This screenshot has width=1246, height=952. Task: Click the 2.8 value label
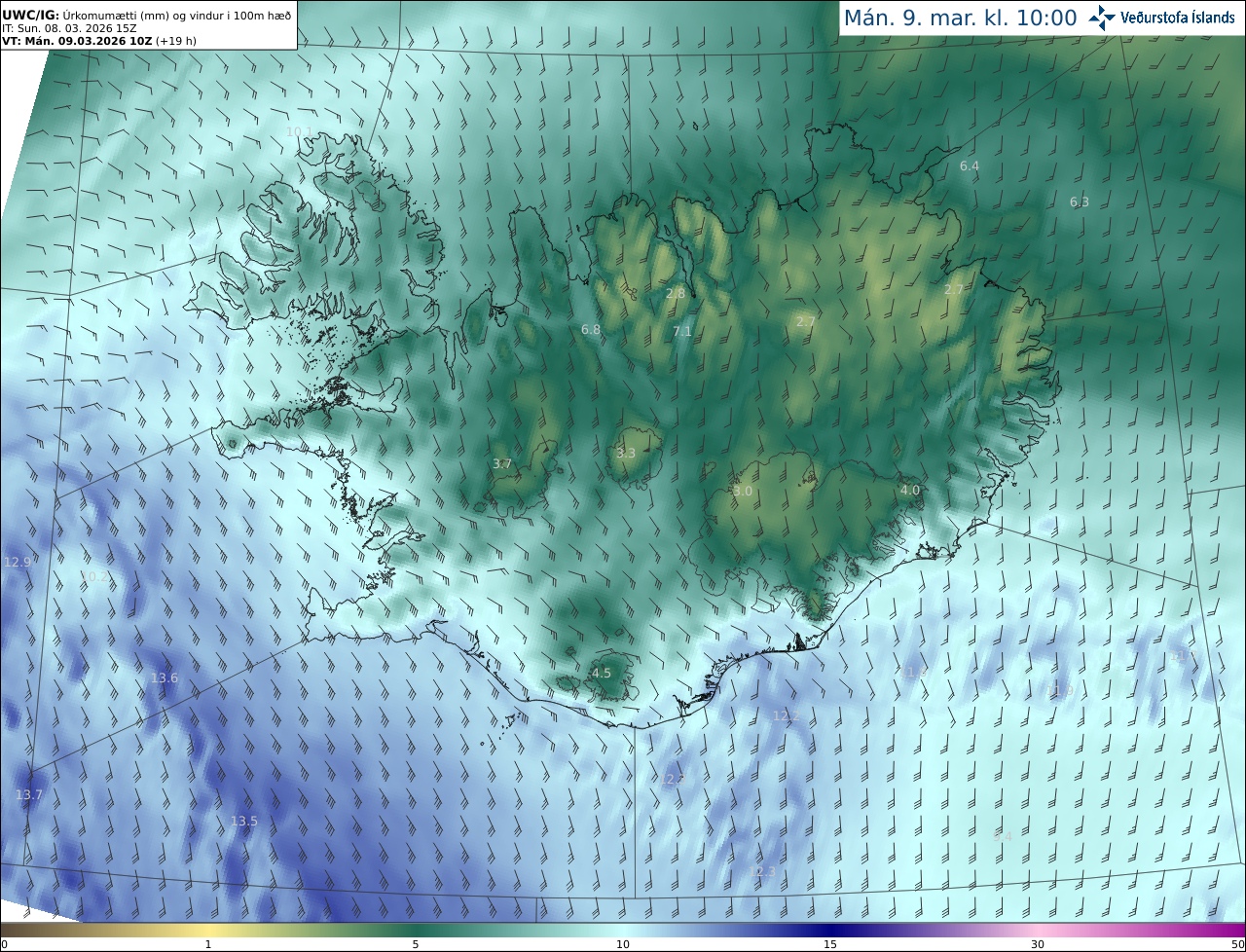(x=676, y=293)
